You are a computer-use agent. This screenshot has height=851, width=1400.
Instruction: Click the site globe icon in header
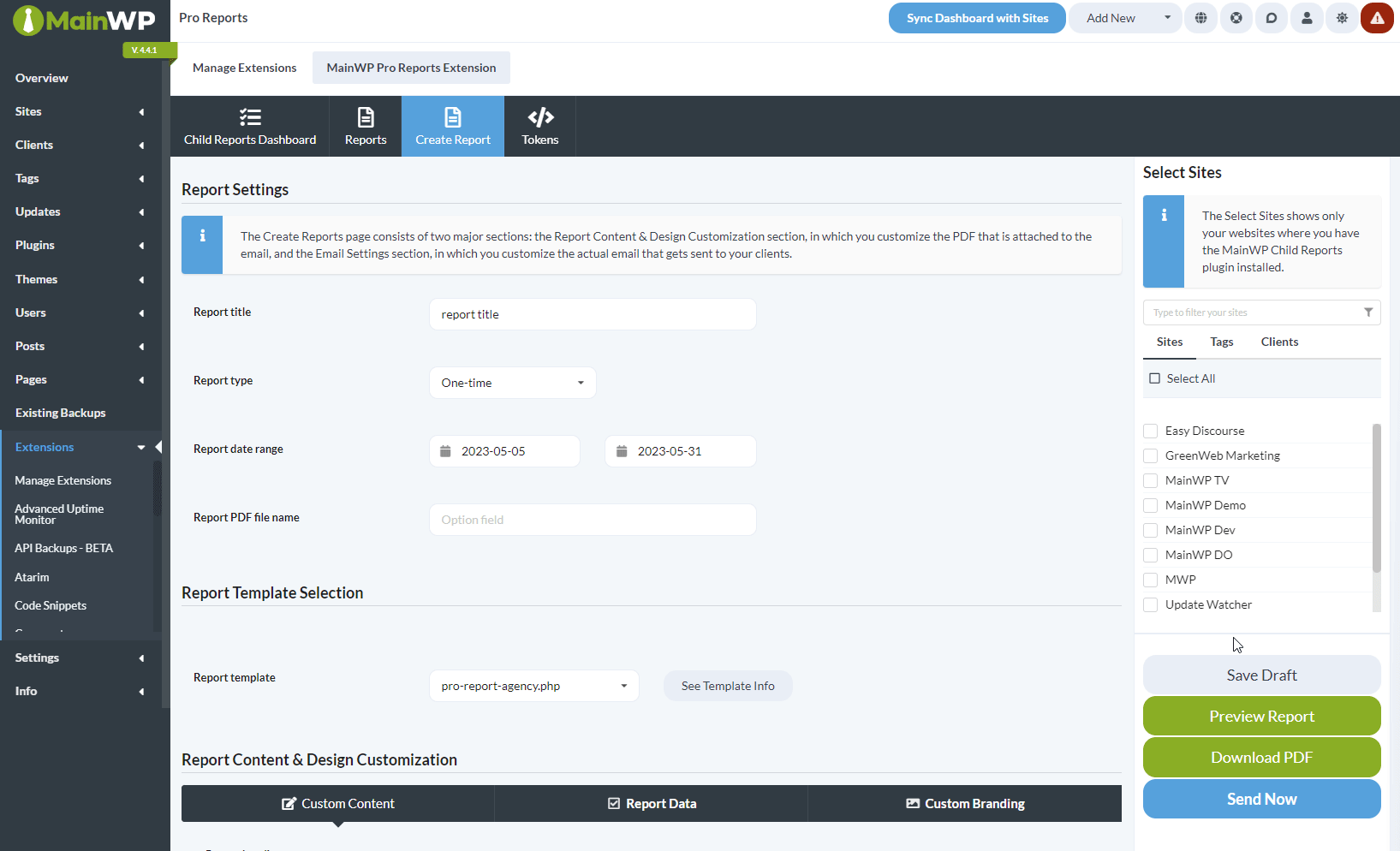(x=1201, y=18)
